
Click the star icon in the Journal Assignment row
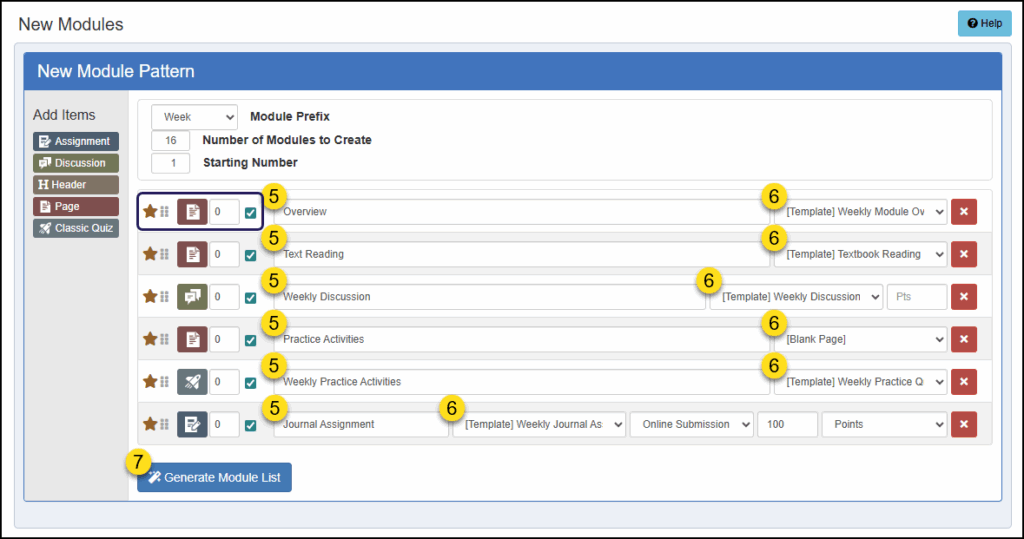tap(150, 423)
